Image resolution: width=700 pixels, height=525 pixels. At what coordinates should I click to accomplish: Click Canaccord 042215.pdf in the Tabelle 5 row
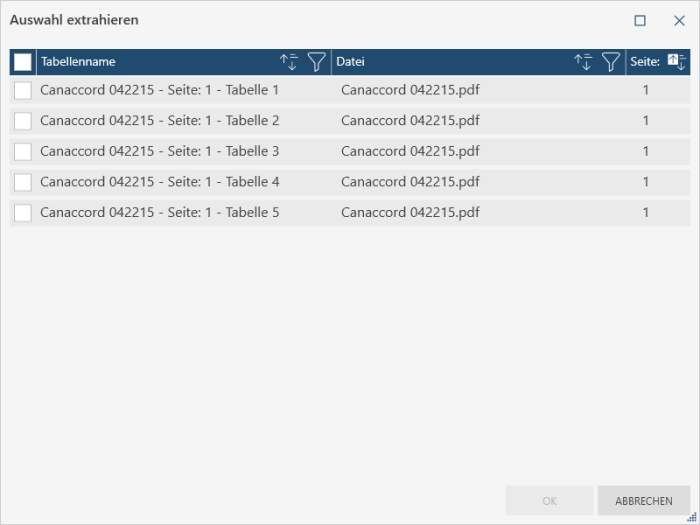pyautogui.click(x=410, y=213)
